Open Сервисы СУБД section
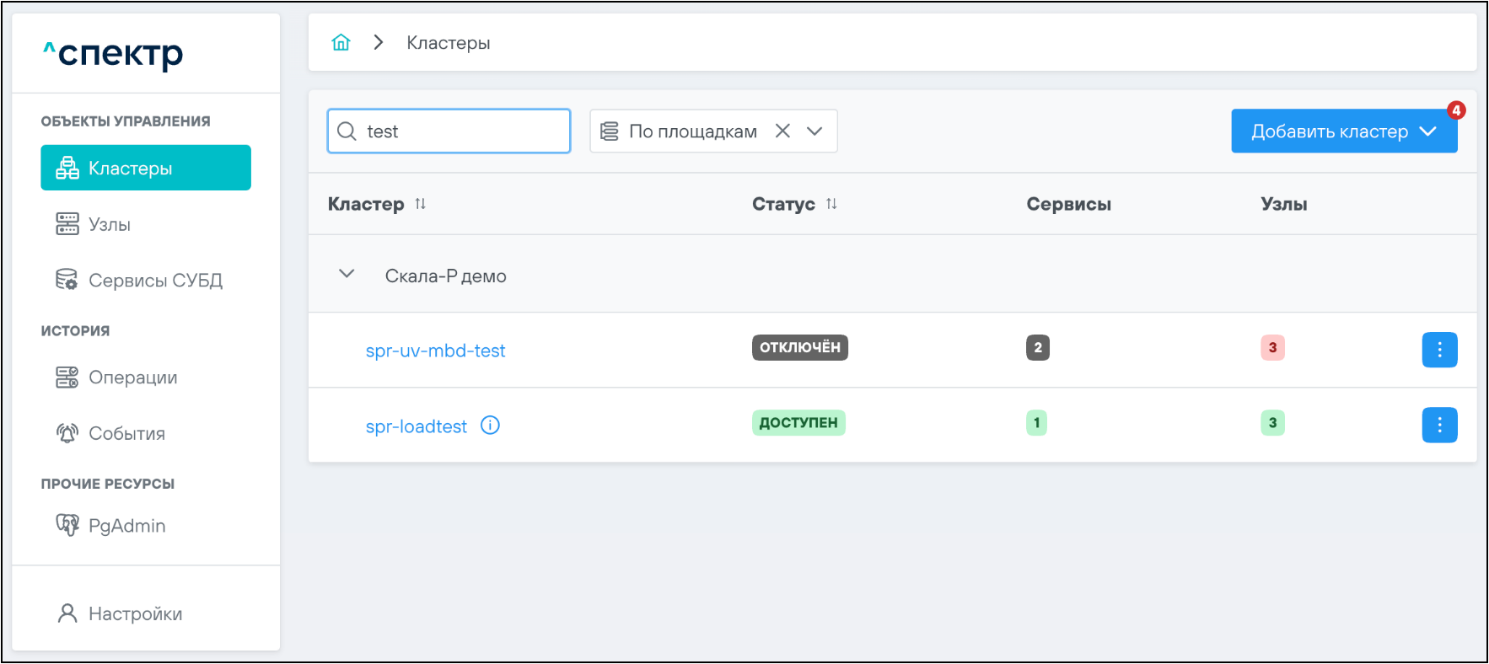The height and width of the screenshot is (664, 1489). click(154, 281)
